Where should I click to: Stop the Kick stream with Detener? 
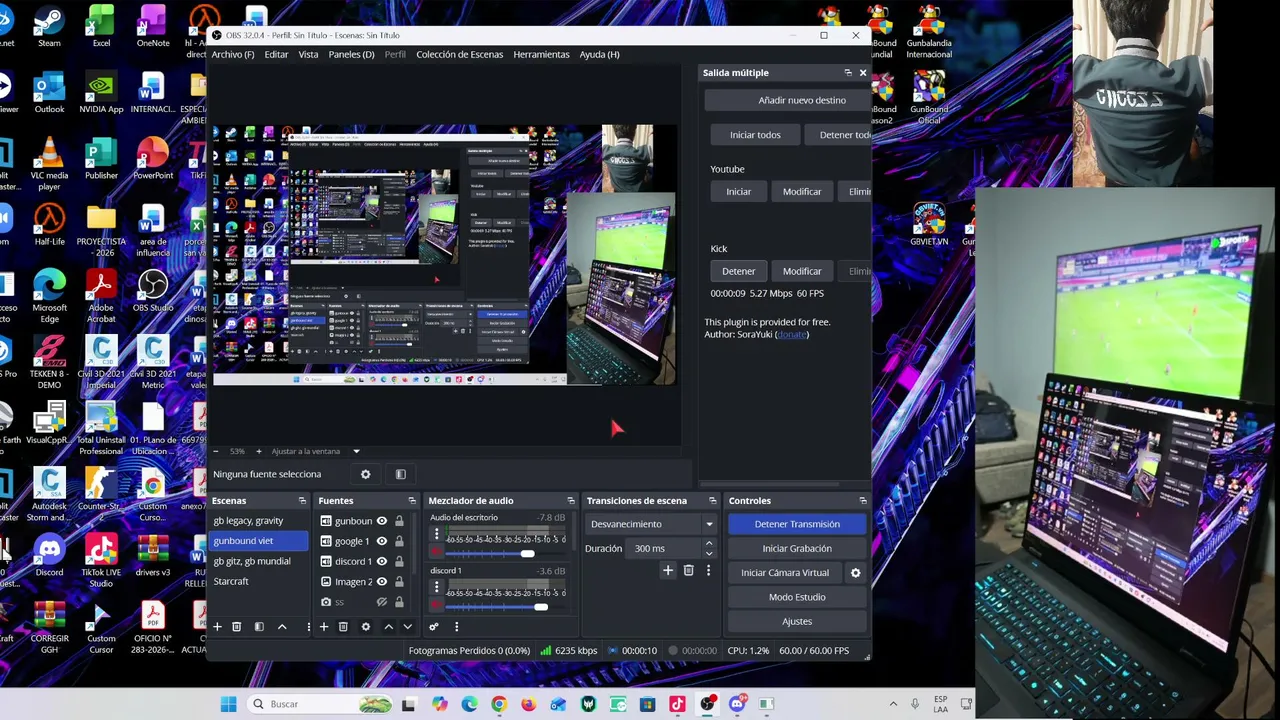coord(738,271)
